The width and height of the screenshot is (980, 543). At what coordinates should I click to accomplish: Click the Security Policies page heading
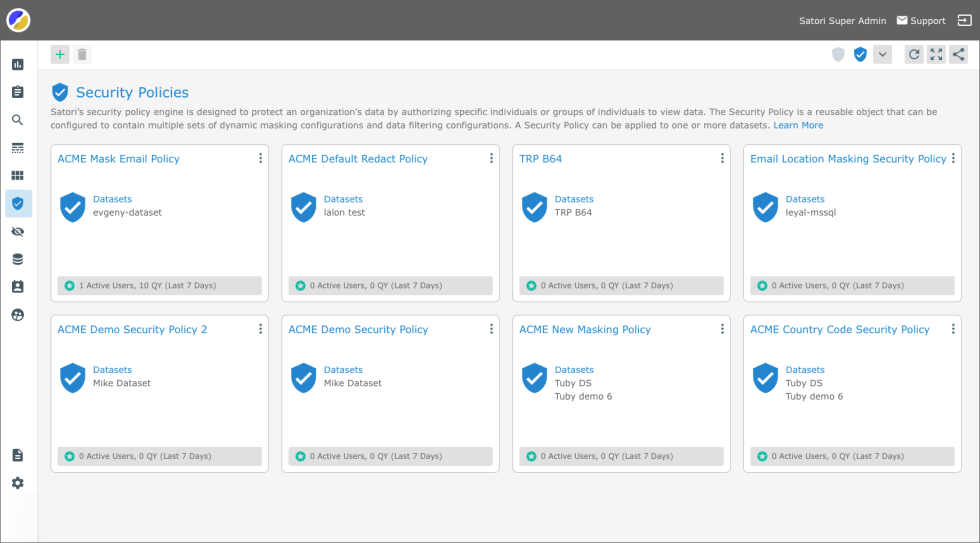pyautogui.click(x=132, y=92)
